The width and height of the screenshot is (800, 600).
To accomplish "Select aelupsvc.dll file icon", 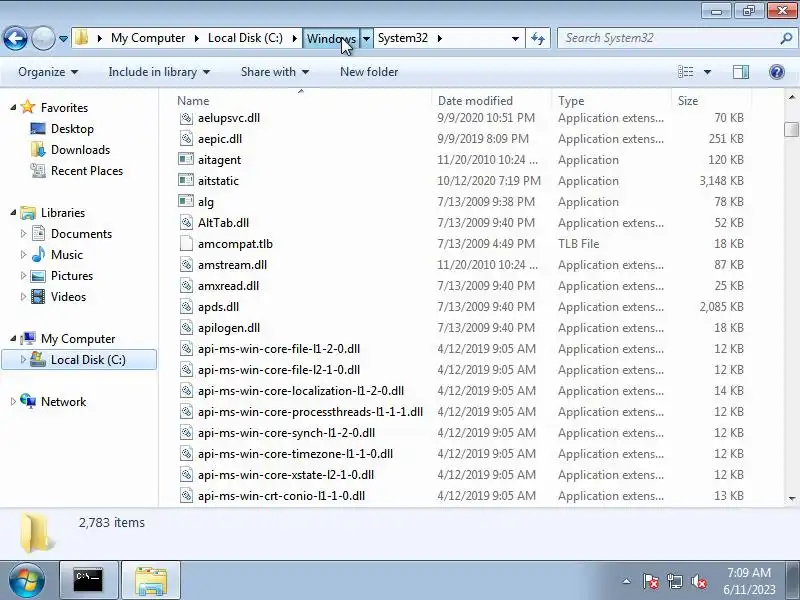I will point(186,117).
